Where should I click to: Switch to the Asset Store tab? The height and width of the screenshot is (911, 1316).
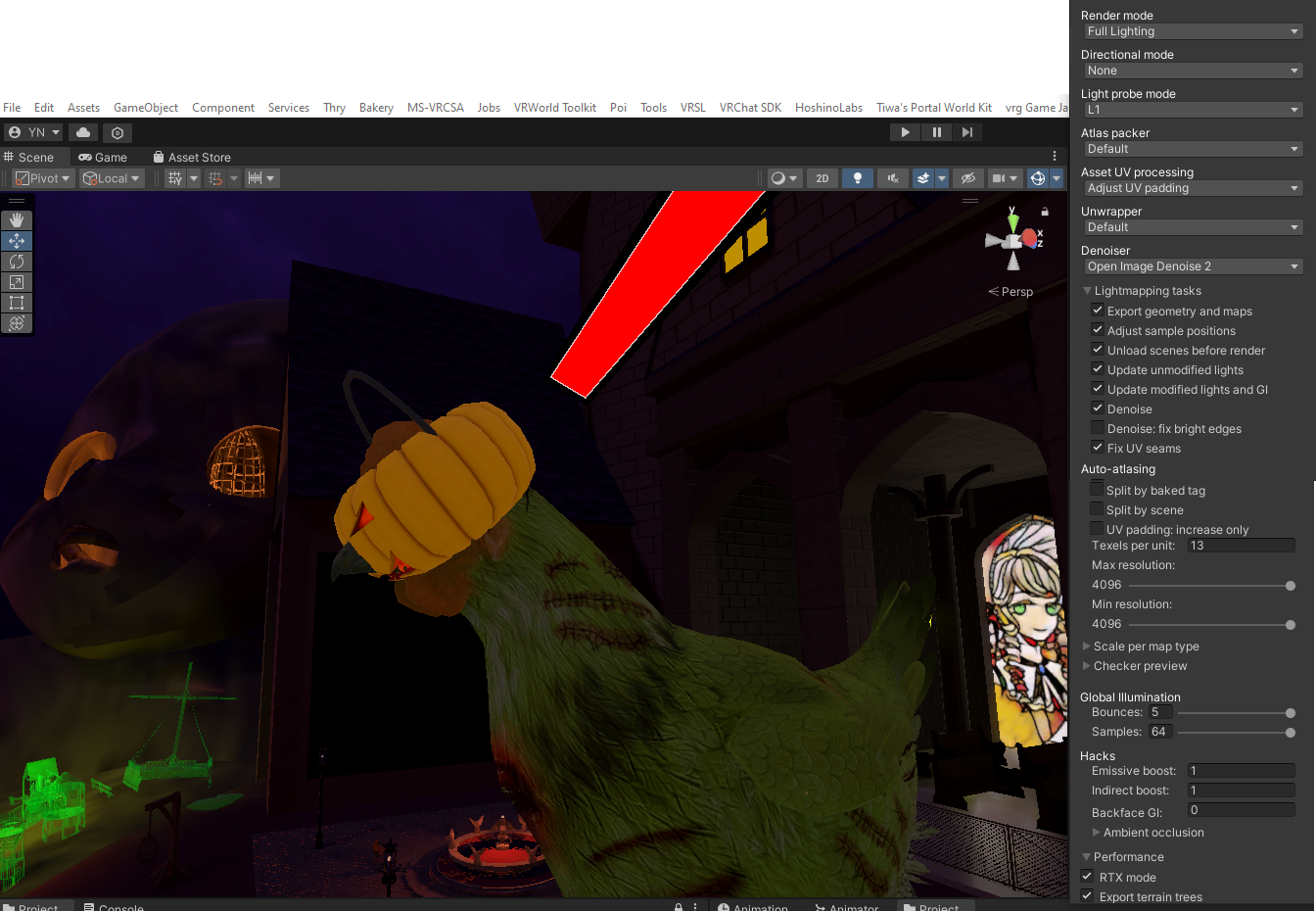point(192,157)
